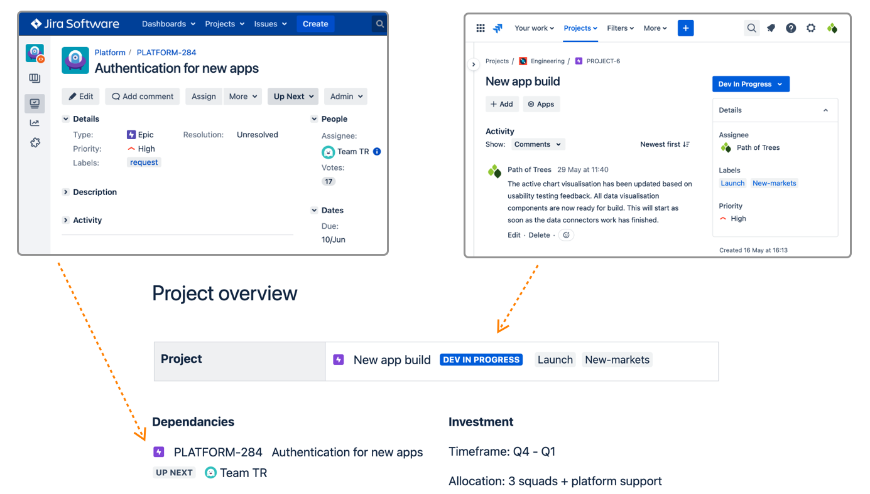Open the Up Next status dropdown
Image resolution: width=870 pixels, height=494 pixels.
pyautogui.click(x=292, y=96)
